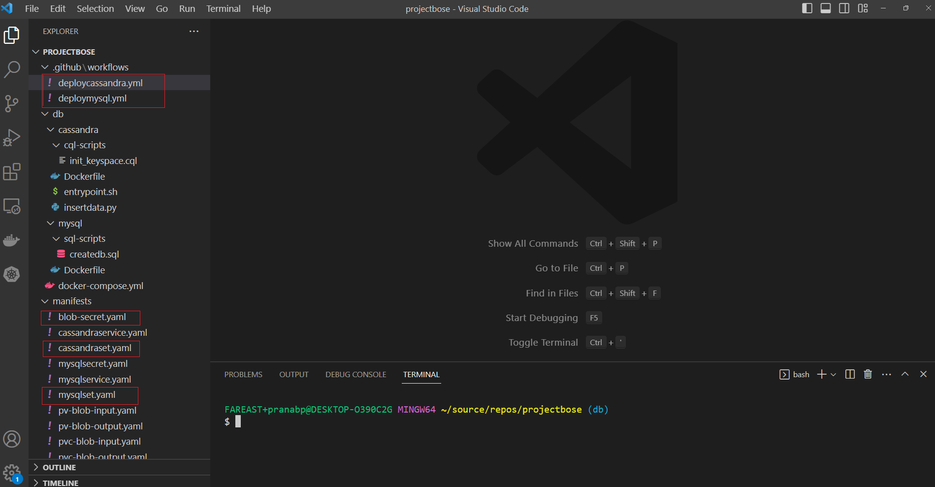Open terminal panel more actions ellipsis

886,374
